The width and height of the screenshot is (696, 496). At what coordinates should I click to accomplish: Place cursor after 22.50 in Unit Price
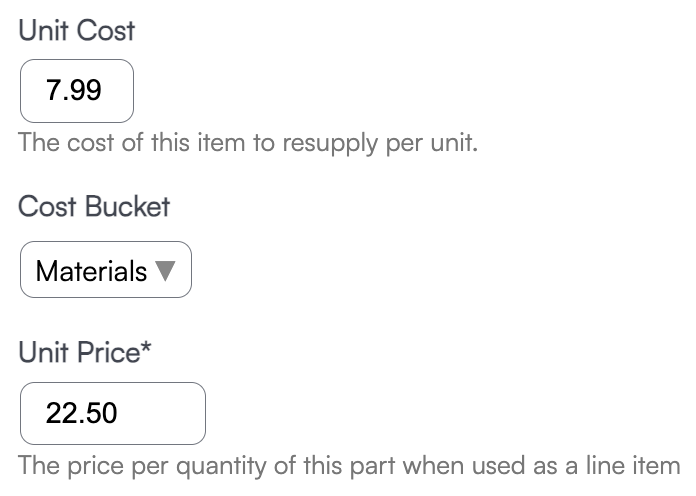120,412
